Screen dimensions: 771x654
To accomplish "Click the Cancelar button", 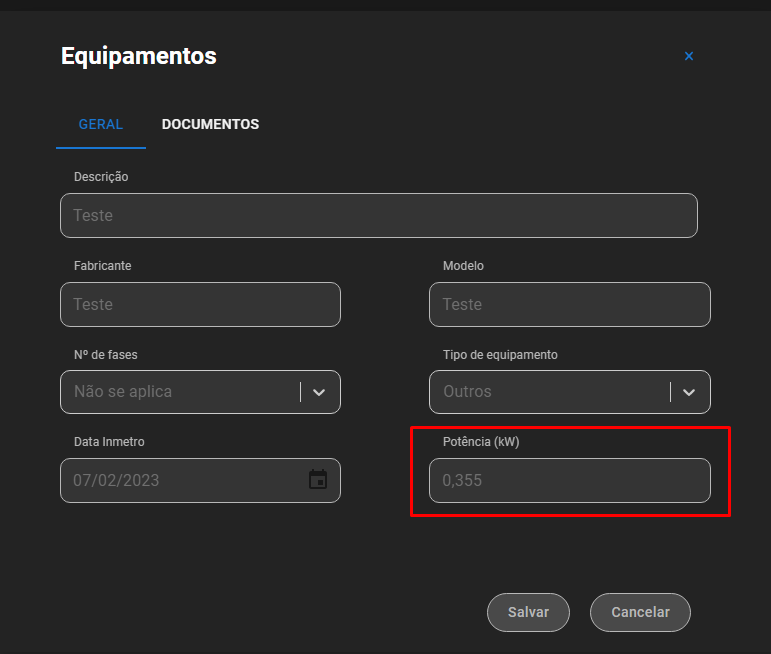I will [x=640, y=612].
